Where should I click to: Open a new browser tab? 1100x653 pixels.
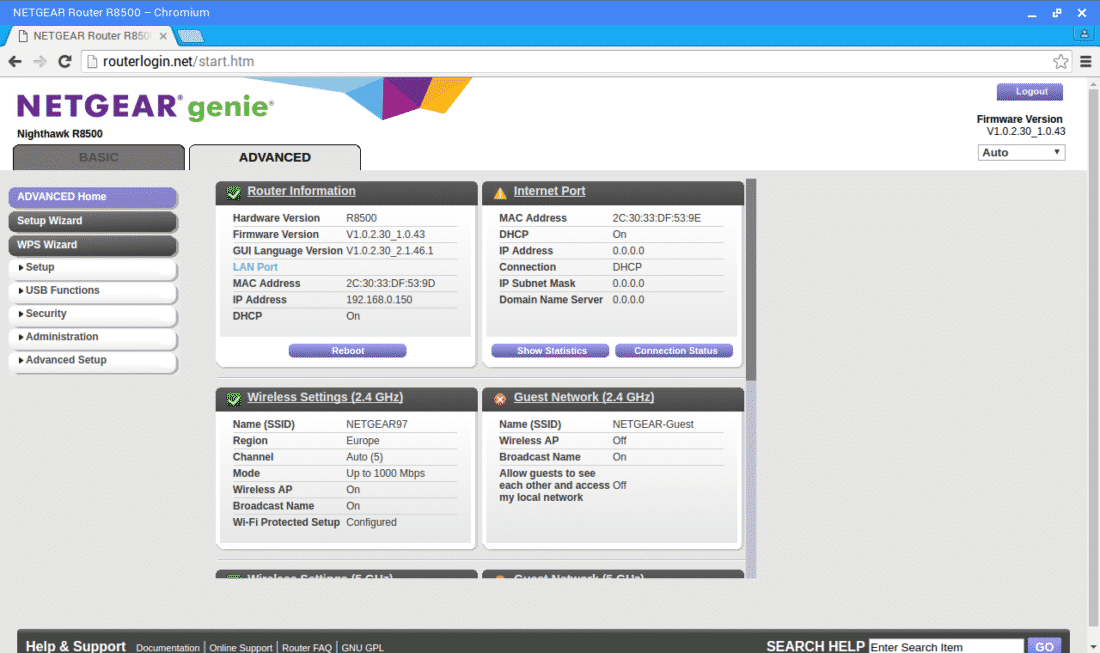point(190,36)
